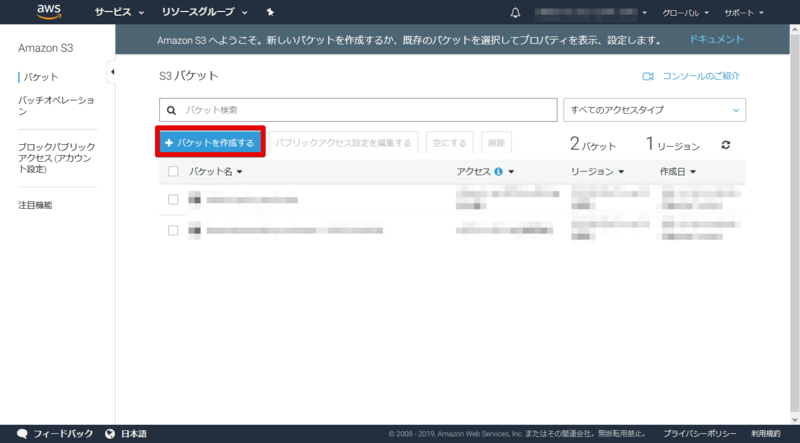Click into the バケット検索 search field
This screenshot has height=443, width=800.
tap(358, 110)
